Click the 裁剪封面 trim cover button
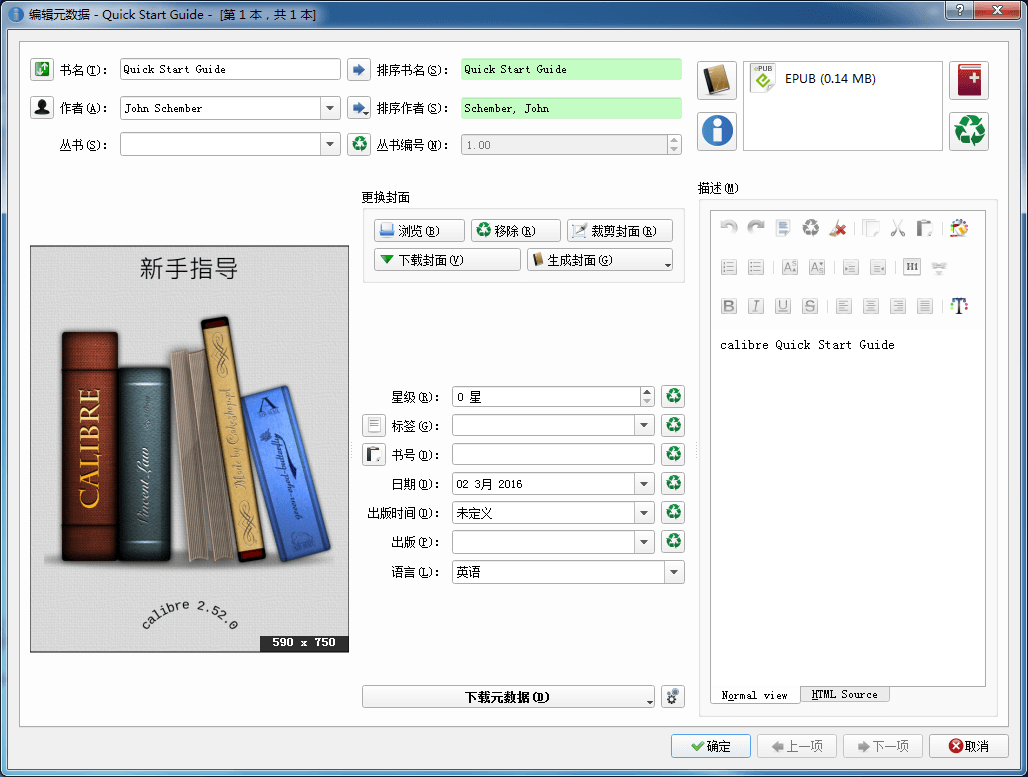Image resolution: width=1028 pixels, height=777 pixels. (620, 230)
